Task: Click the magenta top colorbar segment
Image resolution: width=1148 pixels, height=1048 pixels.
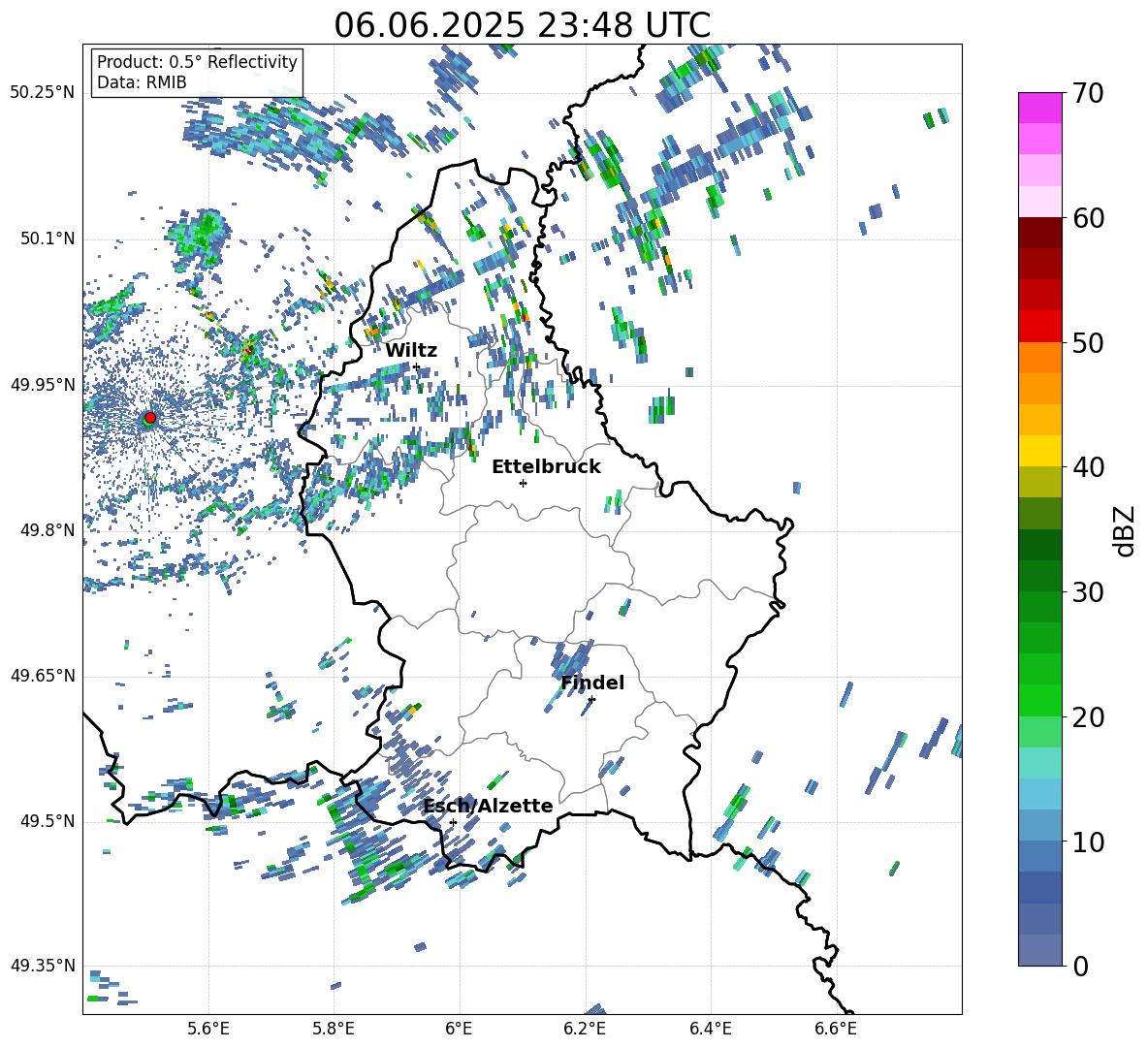Action: (x=1039, y=108)
